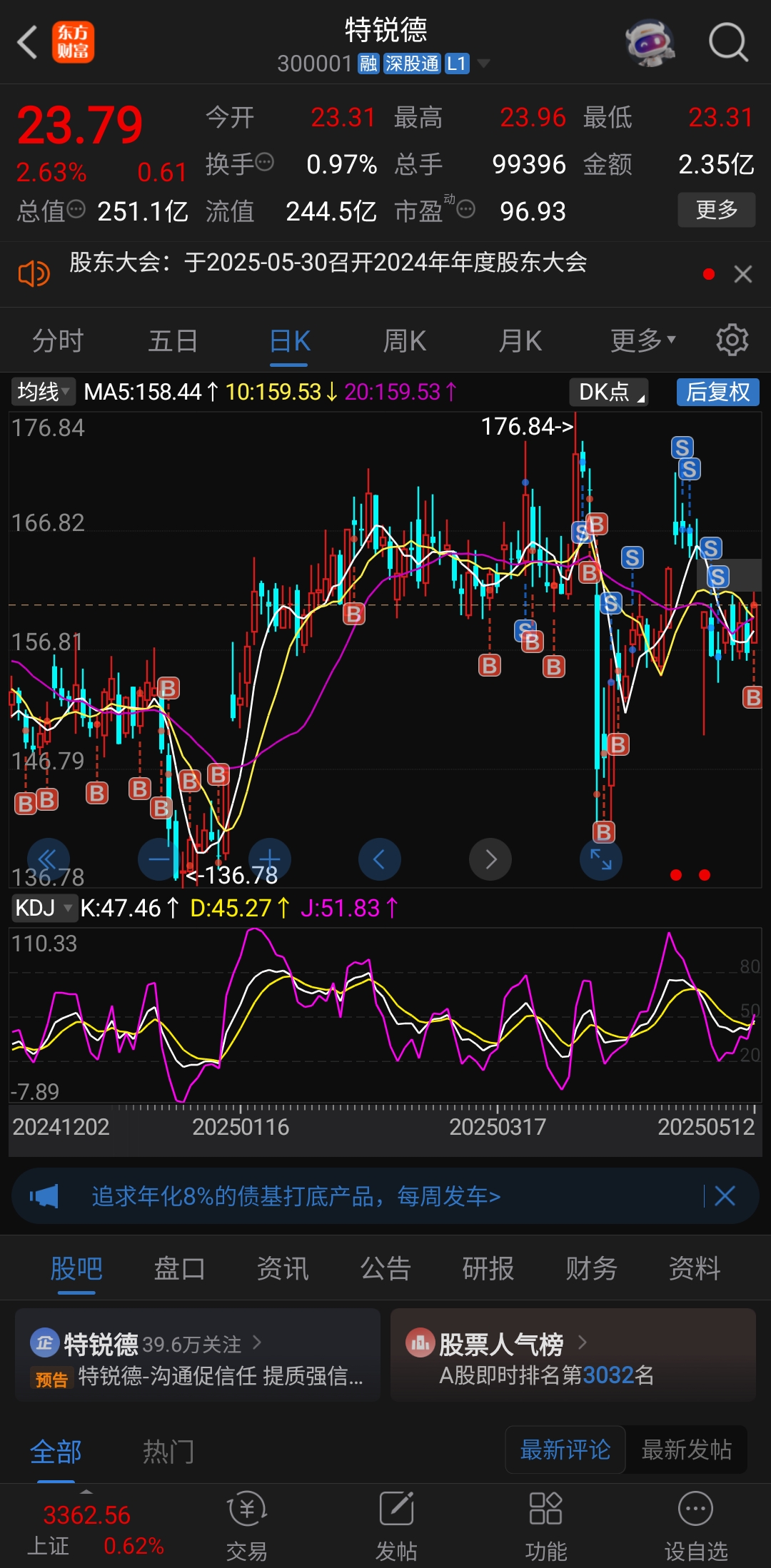The height and width of the screenshot is (1568, 771).
Task: Tap the double-left scroll chart button
Action: point(48,859)
